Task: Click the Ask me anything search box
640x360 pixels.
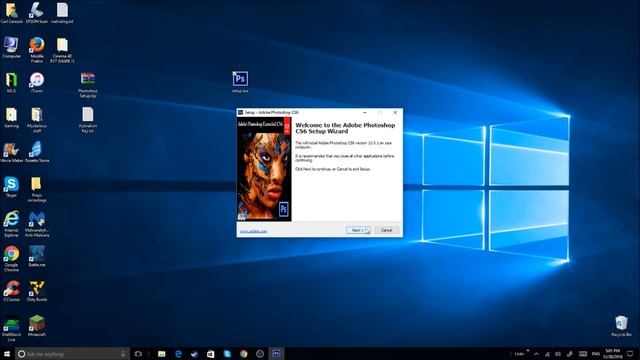Action: 72,354
